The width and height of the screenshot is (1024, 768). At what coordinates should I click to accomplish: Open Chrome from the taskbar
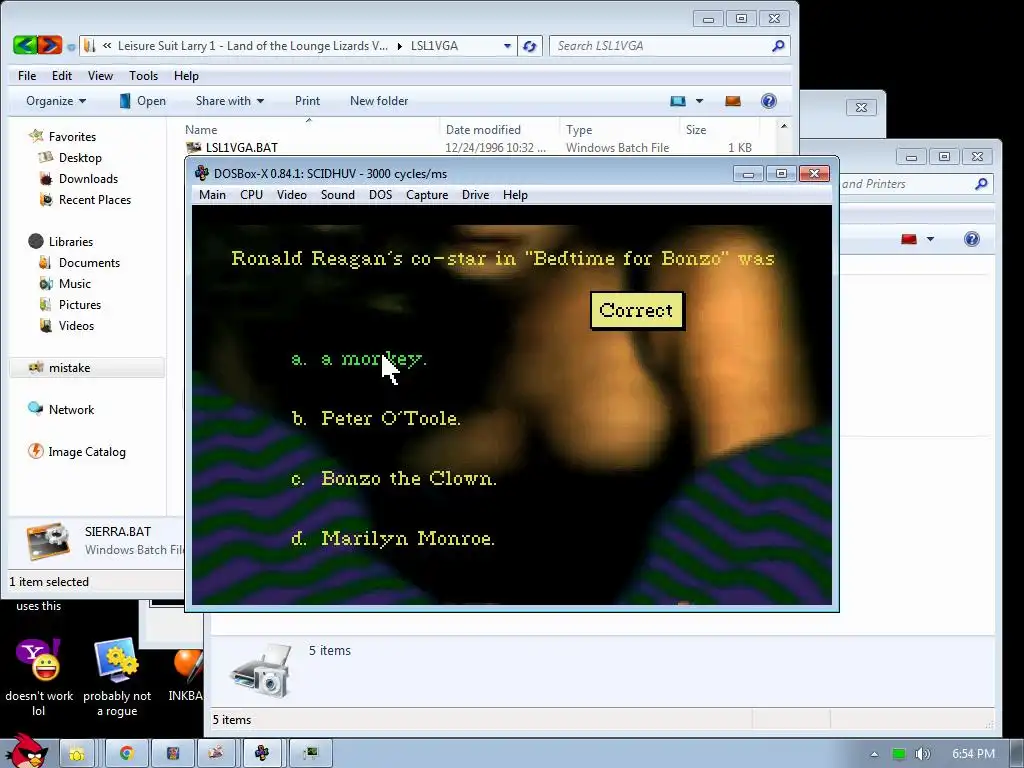tap(126, 753)
